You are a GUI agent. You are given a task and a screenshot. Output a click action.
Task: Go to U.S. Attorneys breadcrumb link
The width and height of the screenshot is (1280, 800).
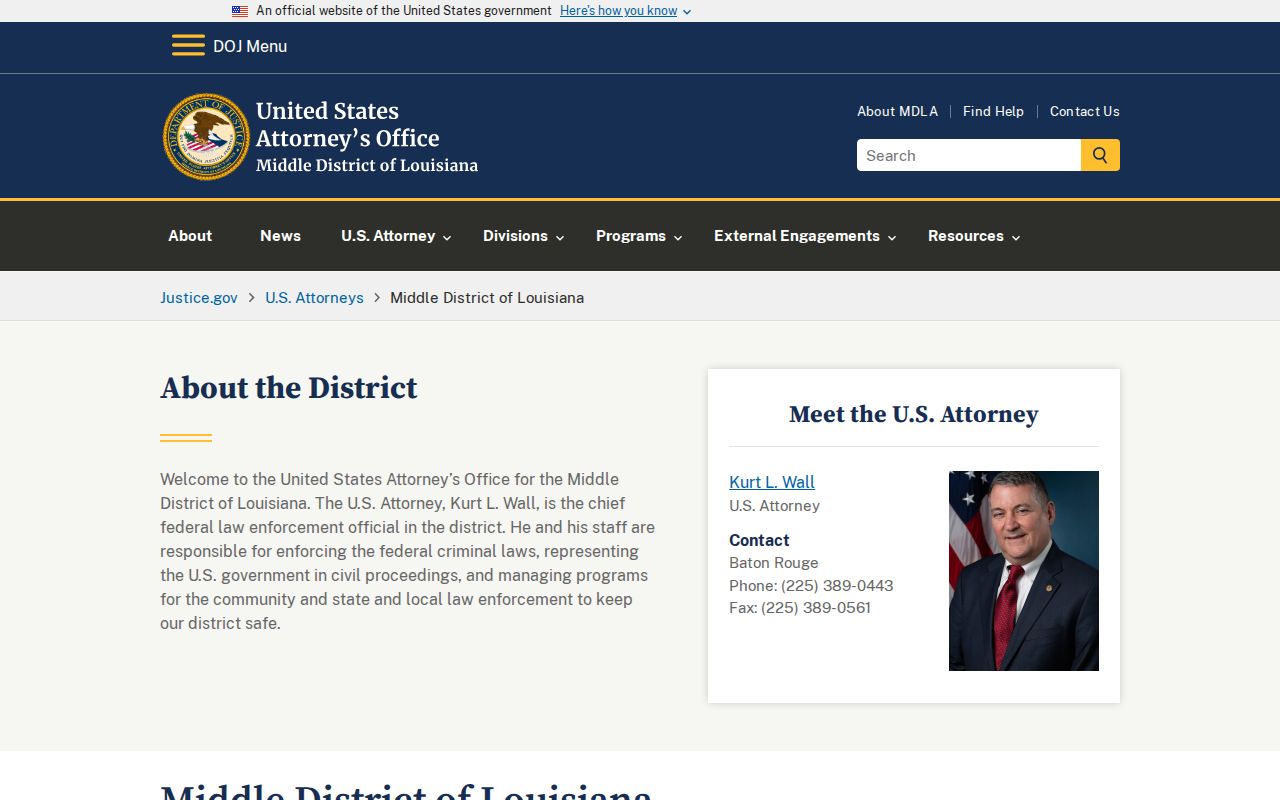click(x=314, y=297)
